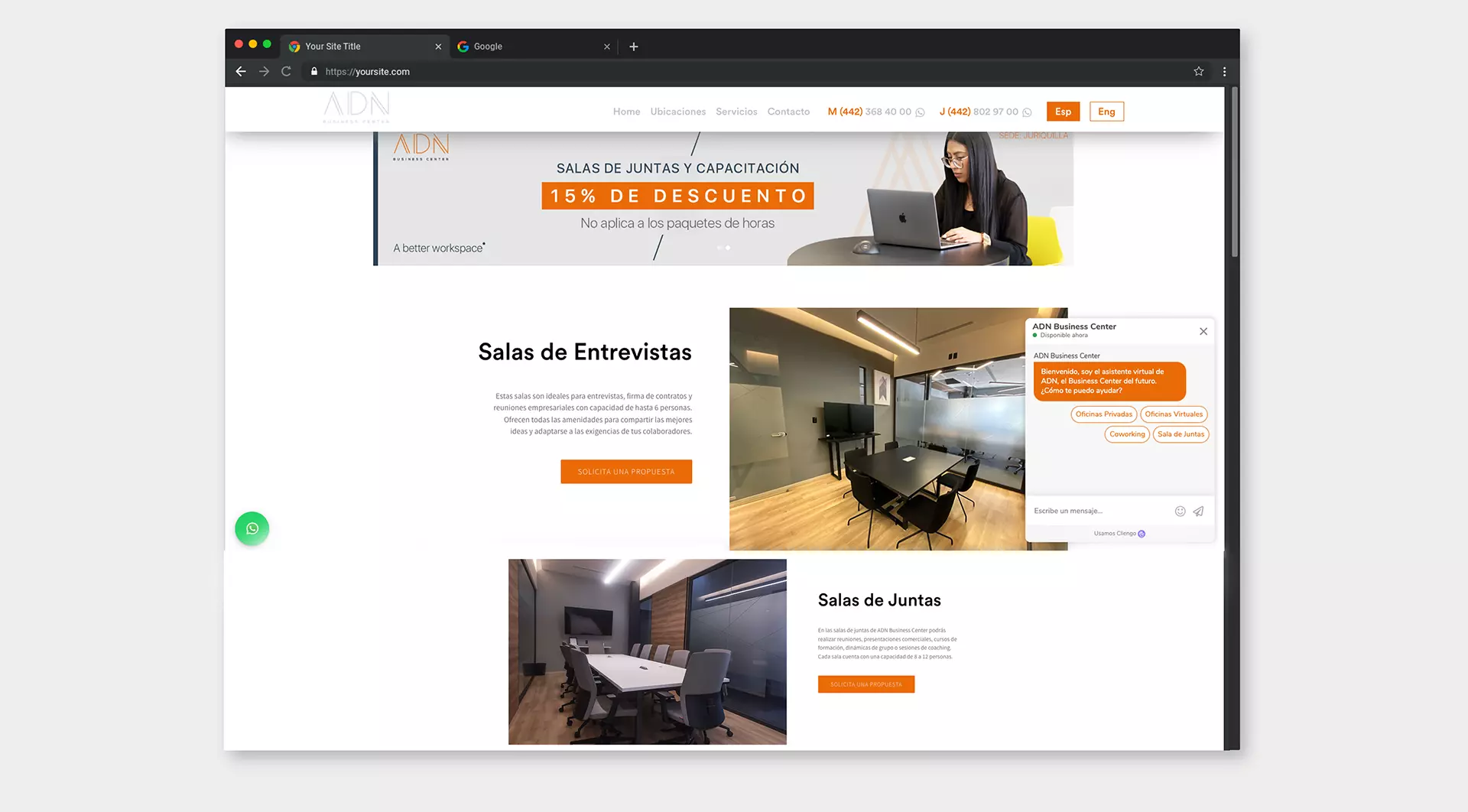
Task: Go to the Contacto page
Action: coord(788,112)
